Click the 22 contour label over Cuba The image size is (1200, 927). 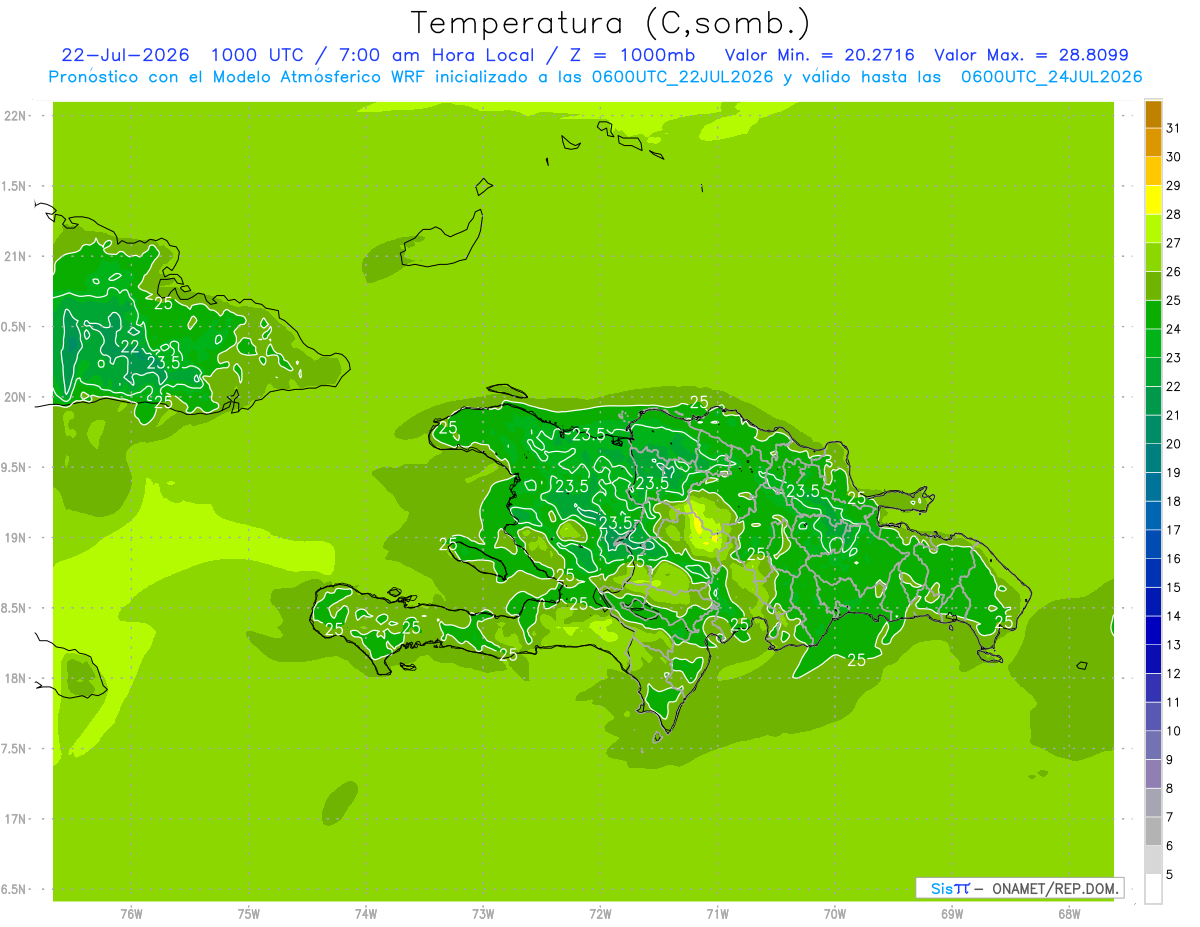(130, 347)
